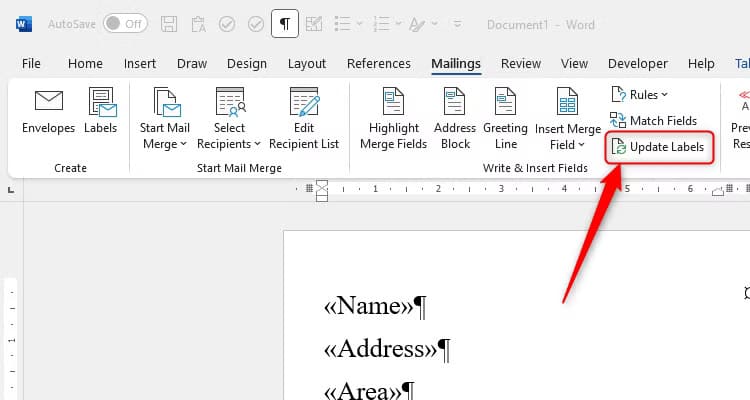
Task: Open the bullet list dropdown arrow
Action: click(x=359, y=23)
